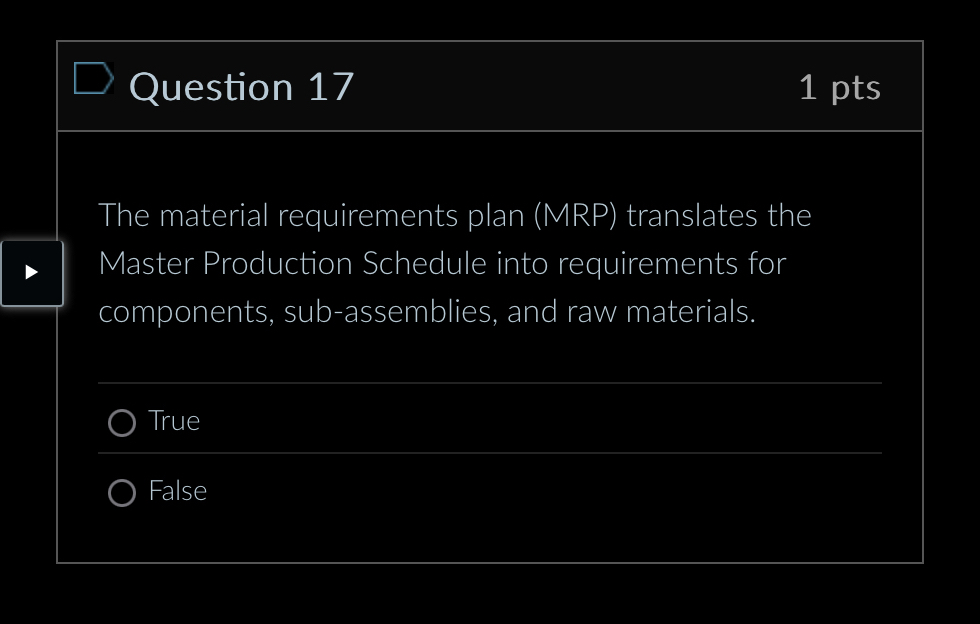Screen dimensions: 980x624
Task: Select the True radio button
Action: (x=121, y=422)
